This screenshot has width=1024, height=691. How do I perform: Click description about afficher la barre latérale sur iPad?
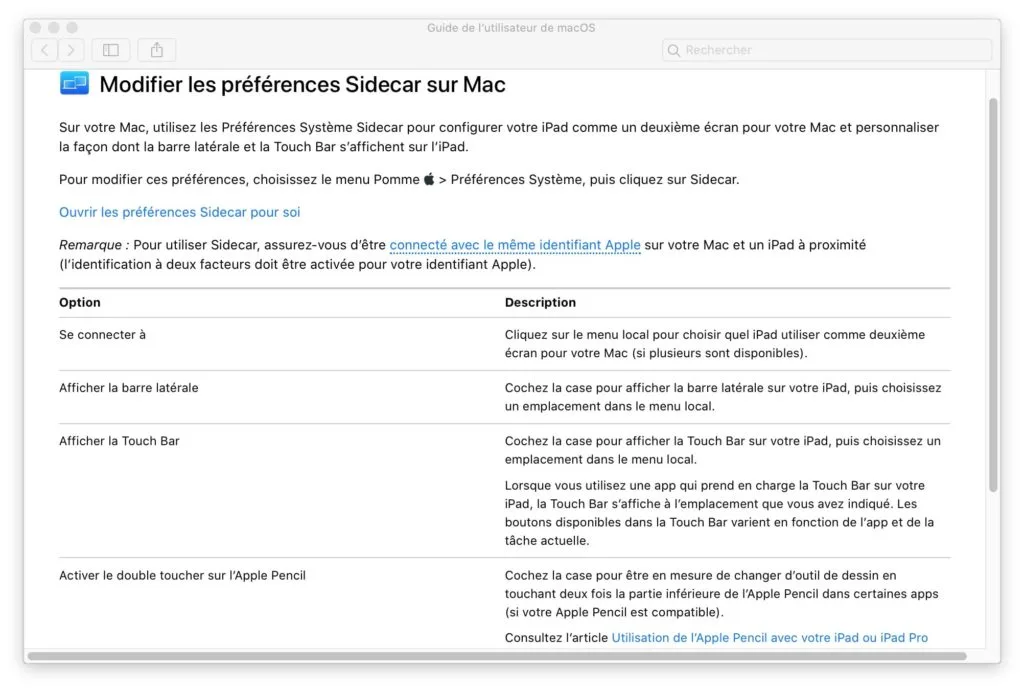click(723, 396)
